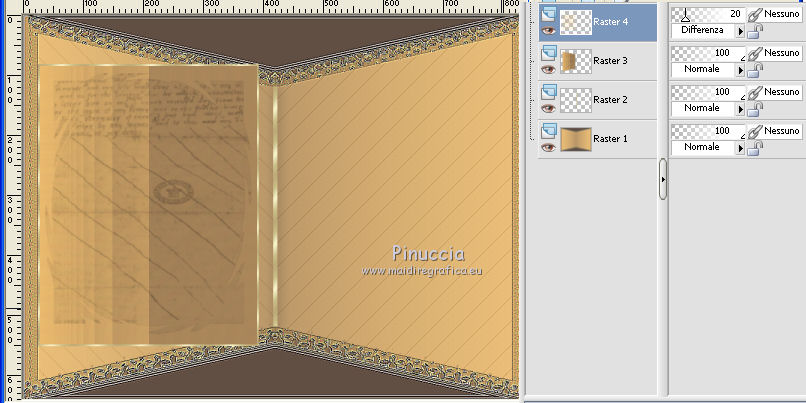The height and width of the screenshot is (403, 806).
Task: Toggle the transparency lock for Raster 2
Action: (754, 109)
